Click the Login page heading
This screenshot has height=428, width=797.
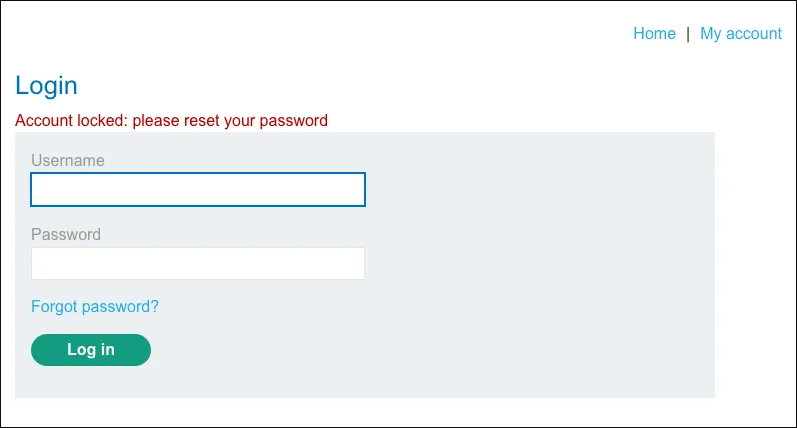tap(47, 86)
